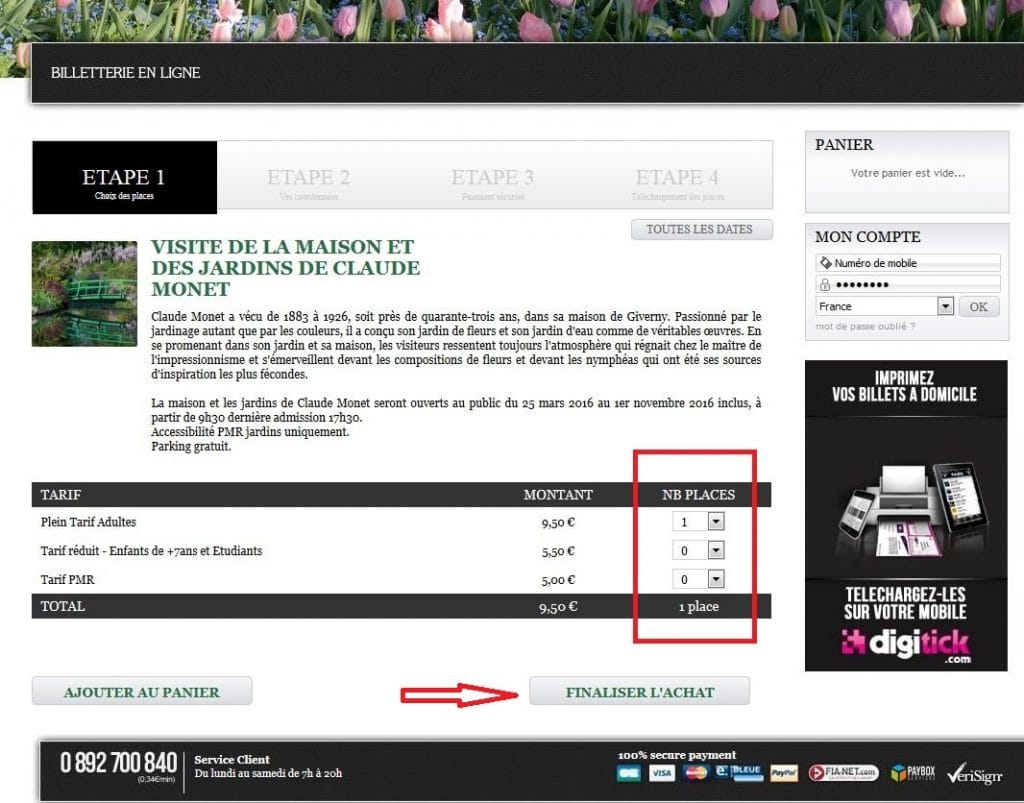Click the BILLETTERIE EN LIGNE header title
The image size is (1024, 803).
(125, 72)
